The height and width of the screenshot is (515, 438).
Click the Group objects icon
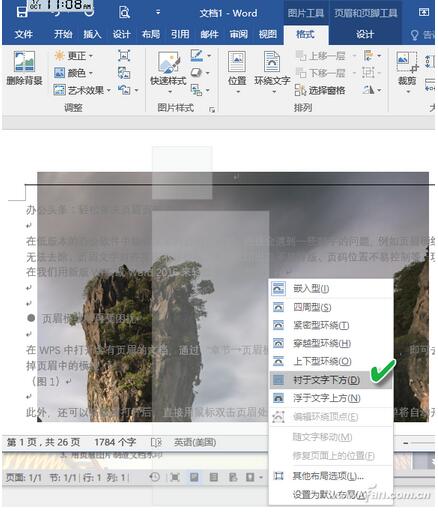point(368,73)
